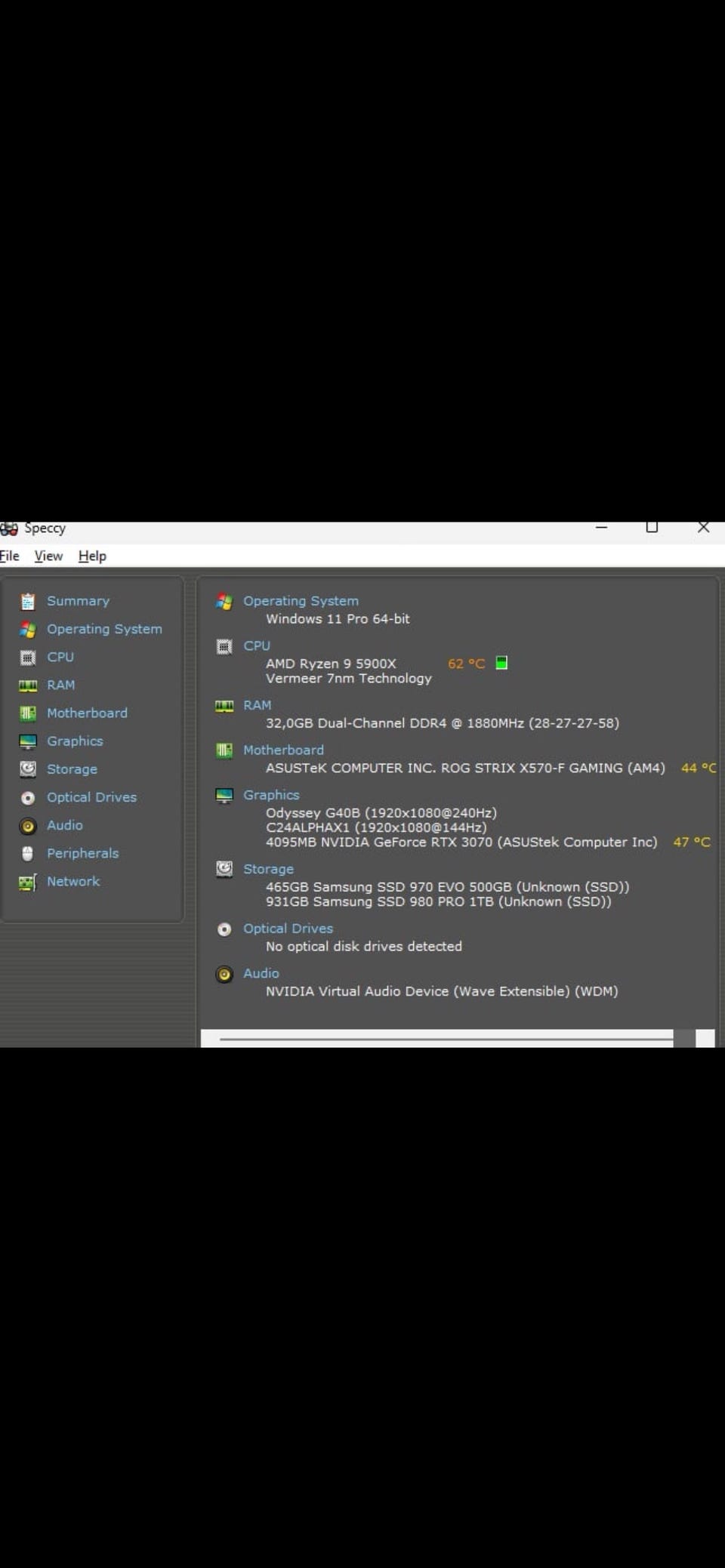Open the Help menu
Image resolution: width=725 pixels, height=1568 pixels.
[x=92, y=556]
